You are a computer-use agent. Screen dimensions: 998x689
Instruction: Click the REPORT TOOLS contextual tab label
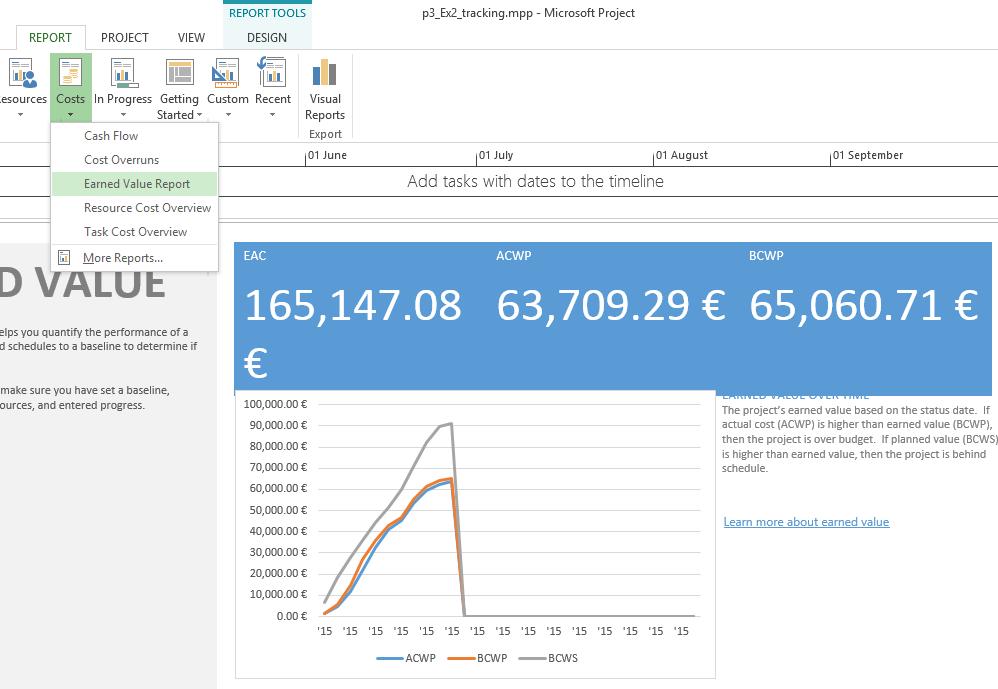267,13
